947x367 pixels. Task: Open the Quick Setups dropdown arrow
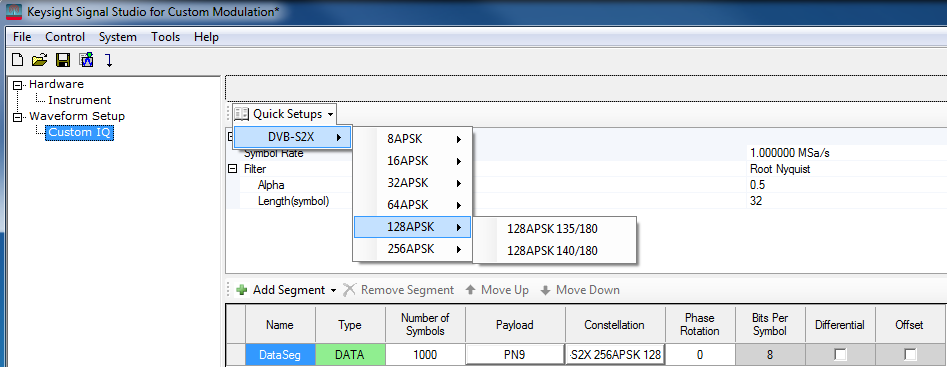[330, 114]
